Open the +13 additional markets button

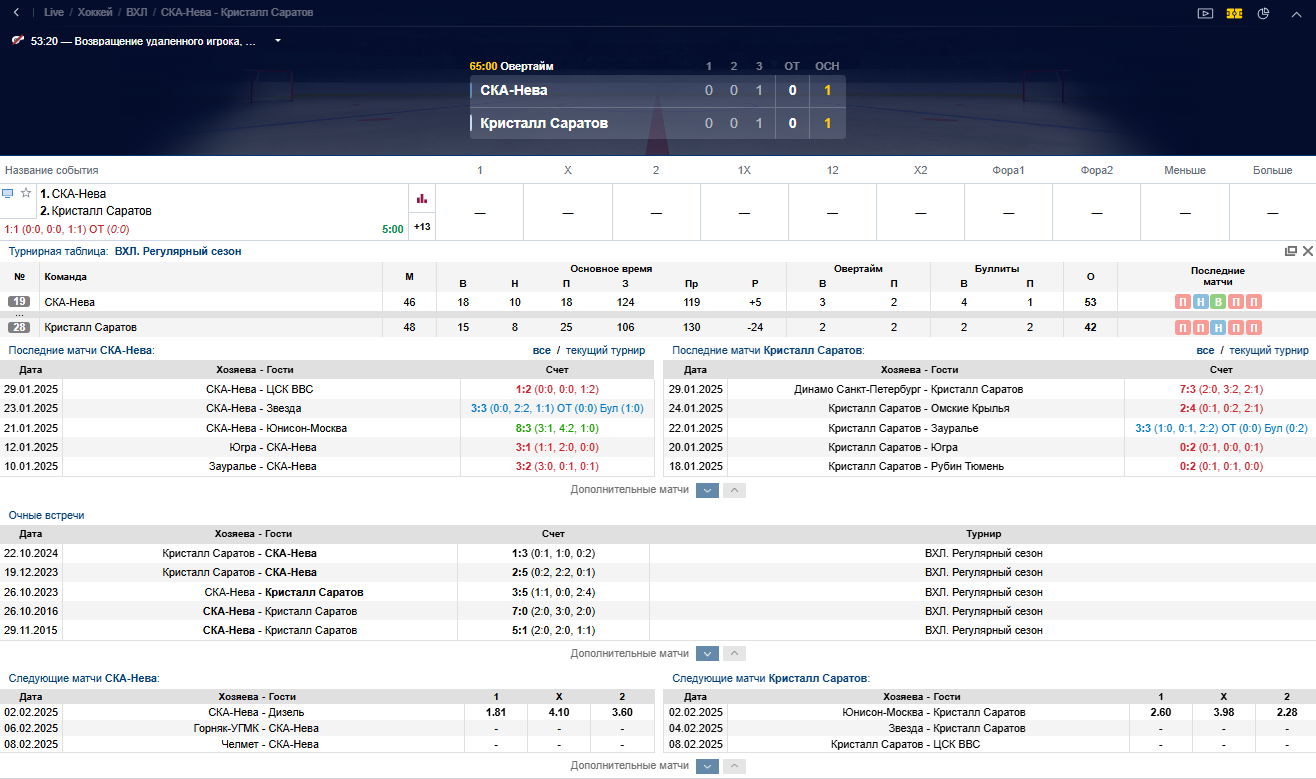click(x=422, y=227)
